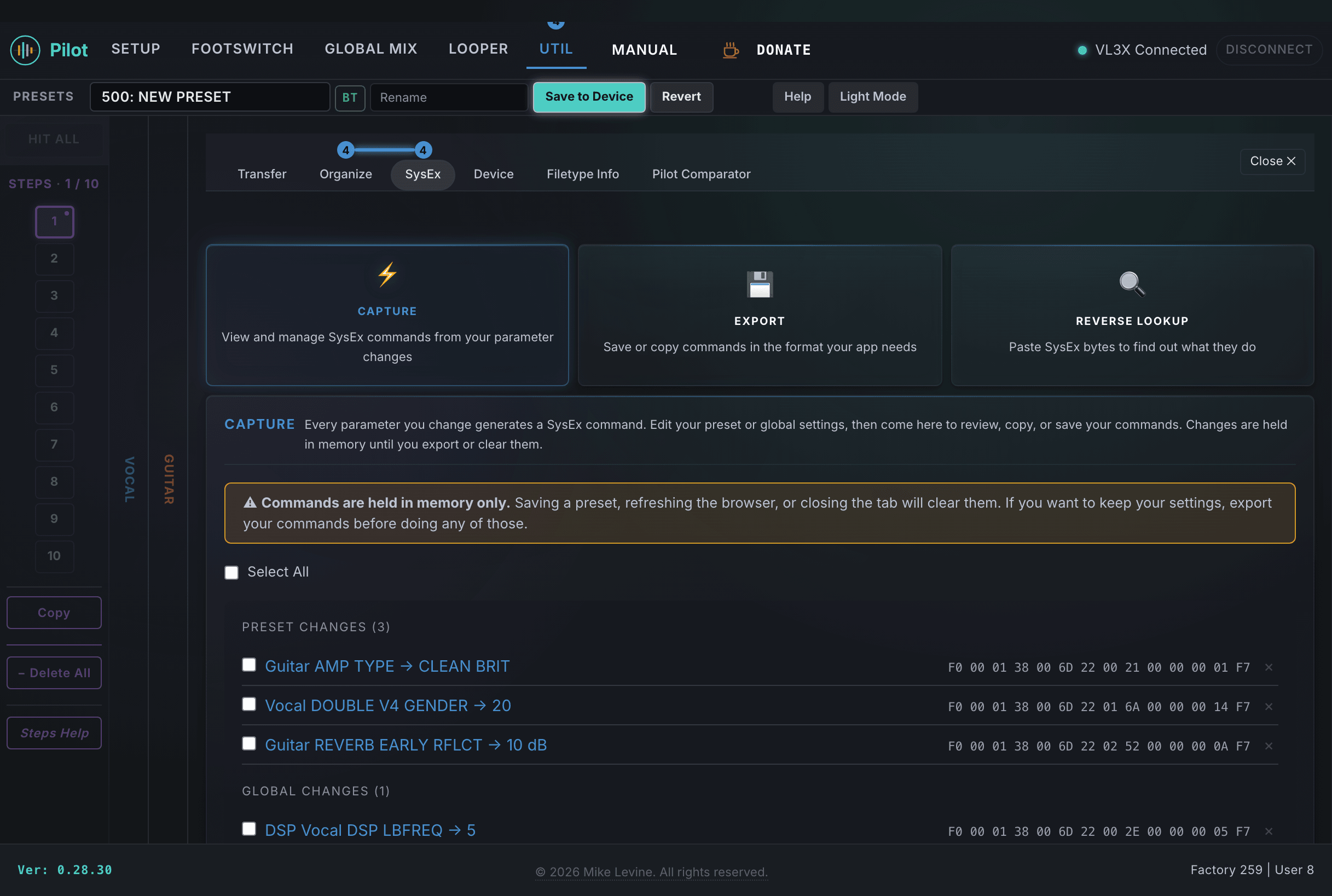Check the Vocal DOUBLE V4 GENDER checkbox

click(x=248, y=704)
